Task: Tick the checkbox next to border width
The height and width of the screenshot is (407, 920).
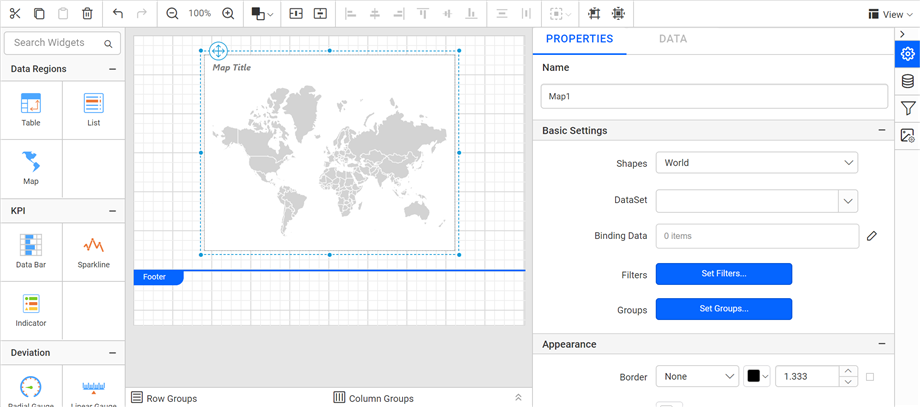Action: point(870,377)
